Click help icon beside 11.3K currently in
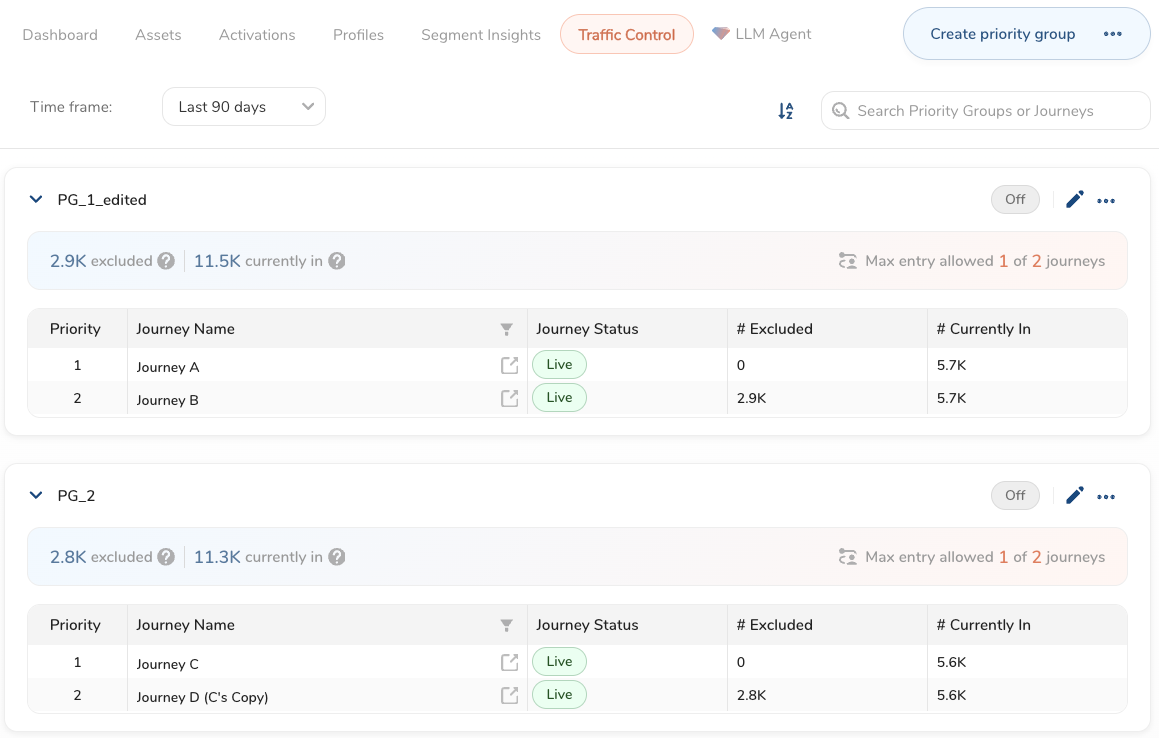The width and height of the screenshot is (1159, 738). coord(337,557)
